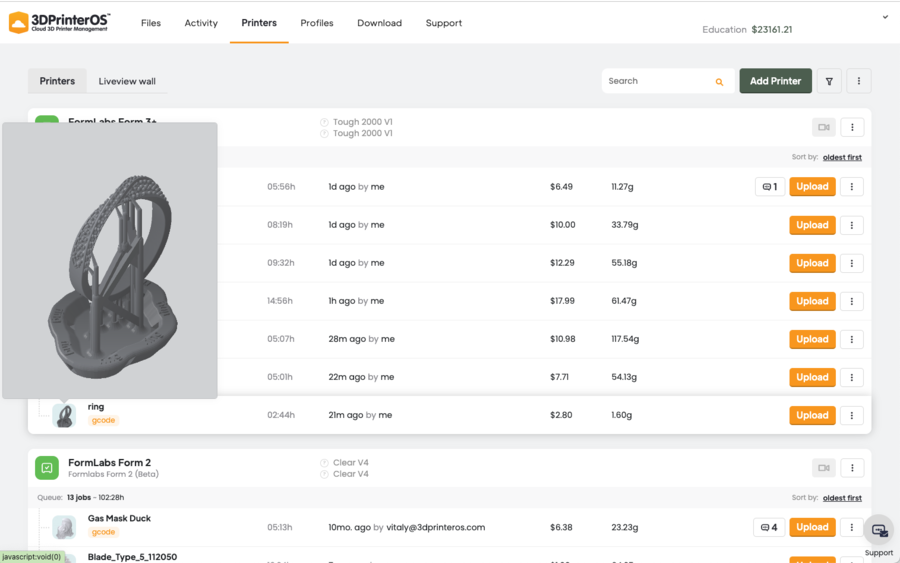Click the ring job thumbnail
The image size is (900, 563).
[x=65, y=415]
